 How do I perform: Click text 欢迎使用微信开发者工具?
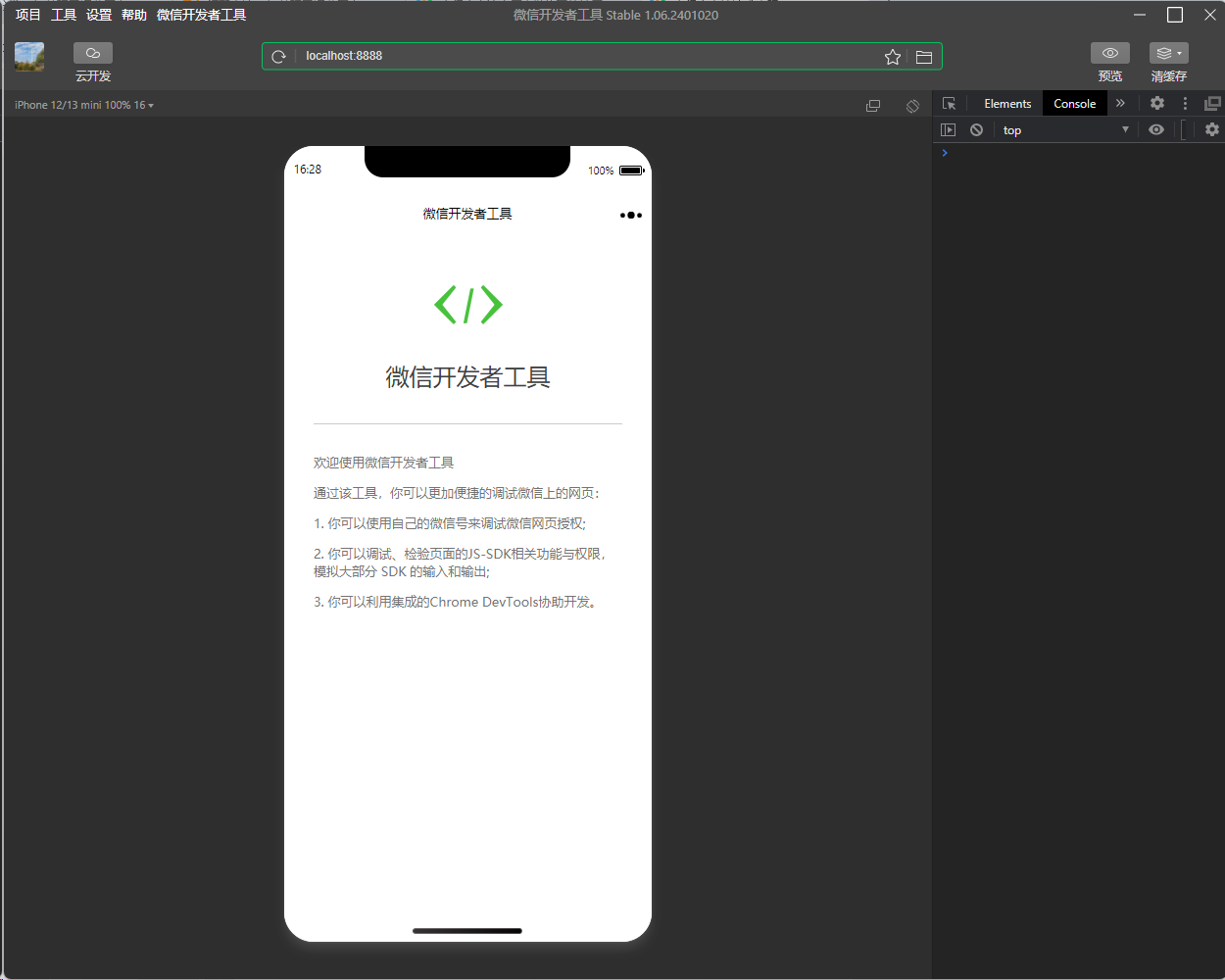point(384,463)
